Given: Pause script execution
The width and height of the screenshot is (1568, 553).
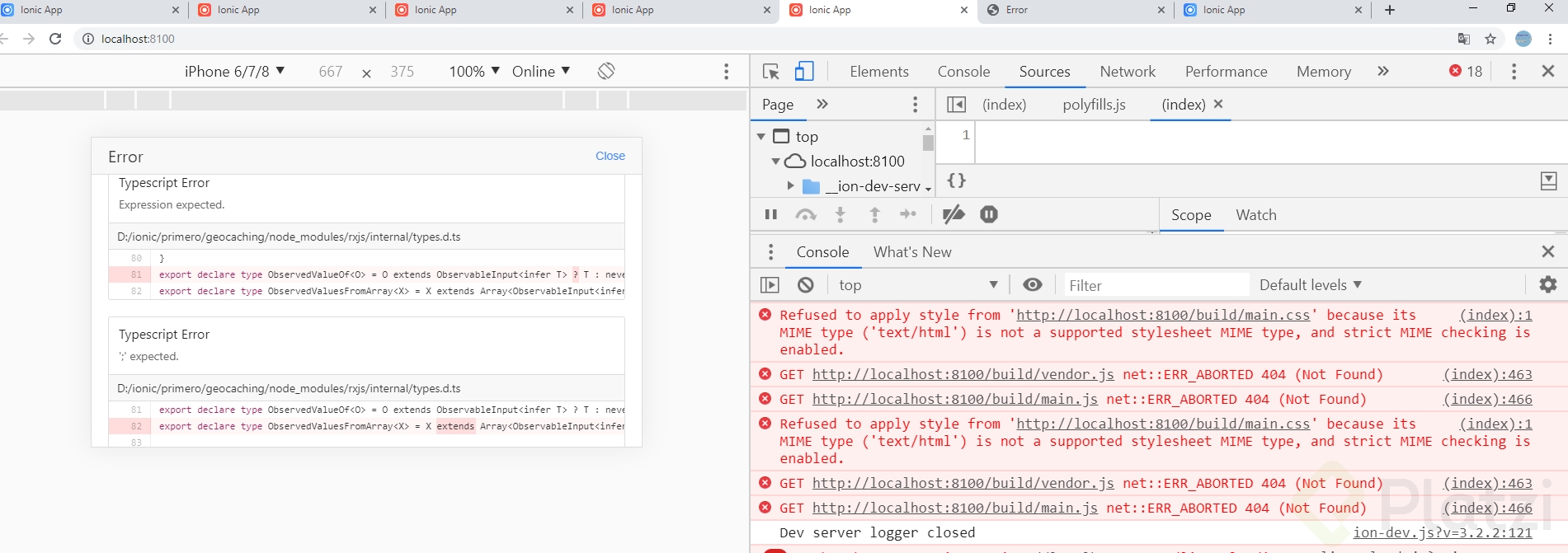Looking at the screenshot, I should [x=771, y=214].
